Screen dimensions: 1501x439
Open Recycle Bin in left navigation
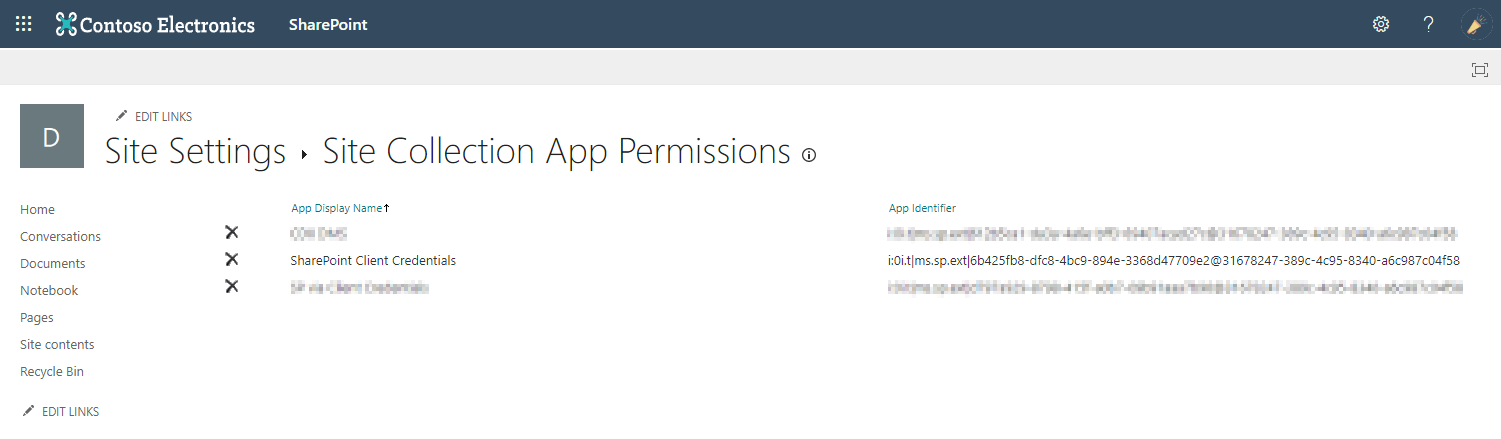pos(52,372)
